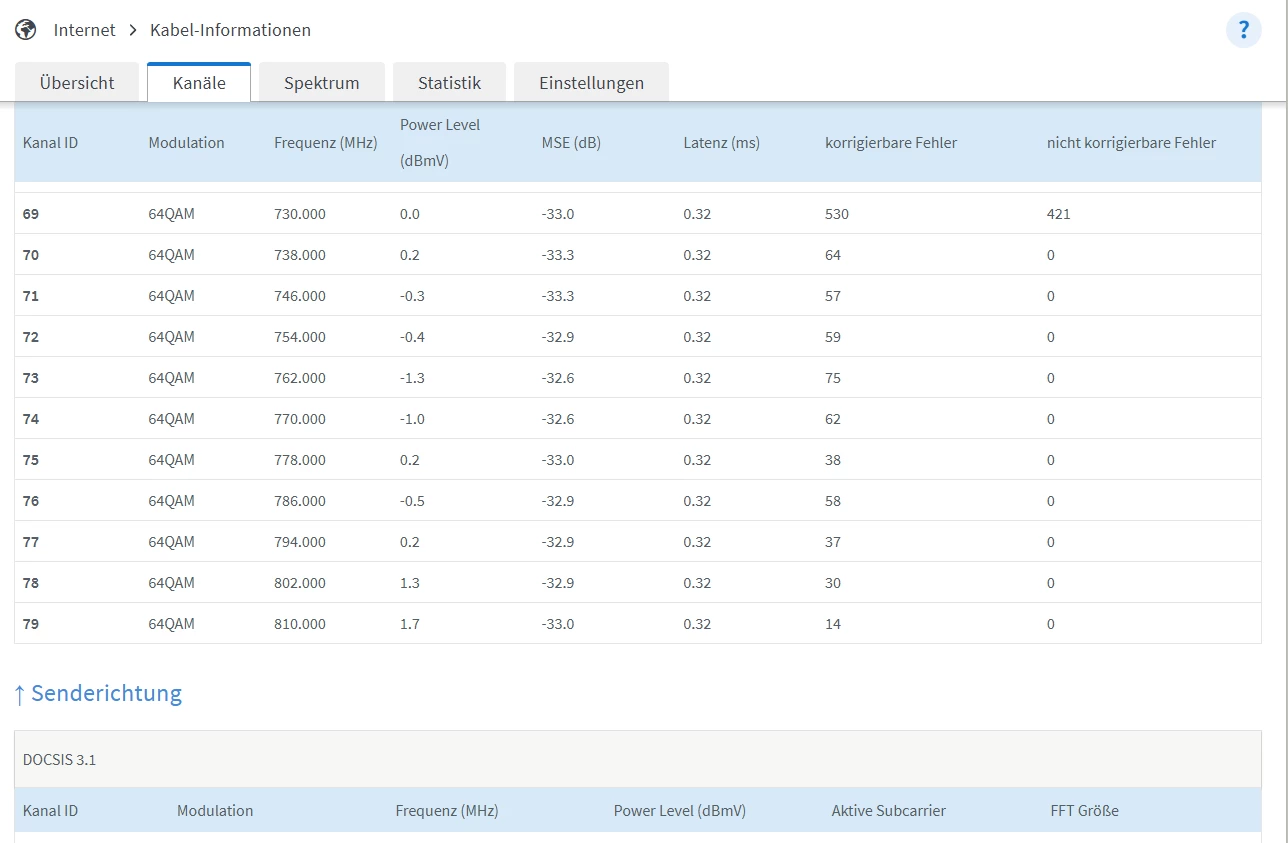Click the Frequenz (MHz) header in the downstream table

point(325,143)
